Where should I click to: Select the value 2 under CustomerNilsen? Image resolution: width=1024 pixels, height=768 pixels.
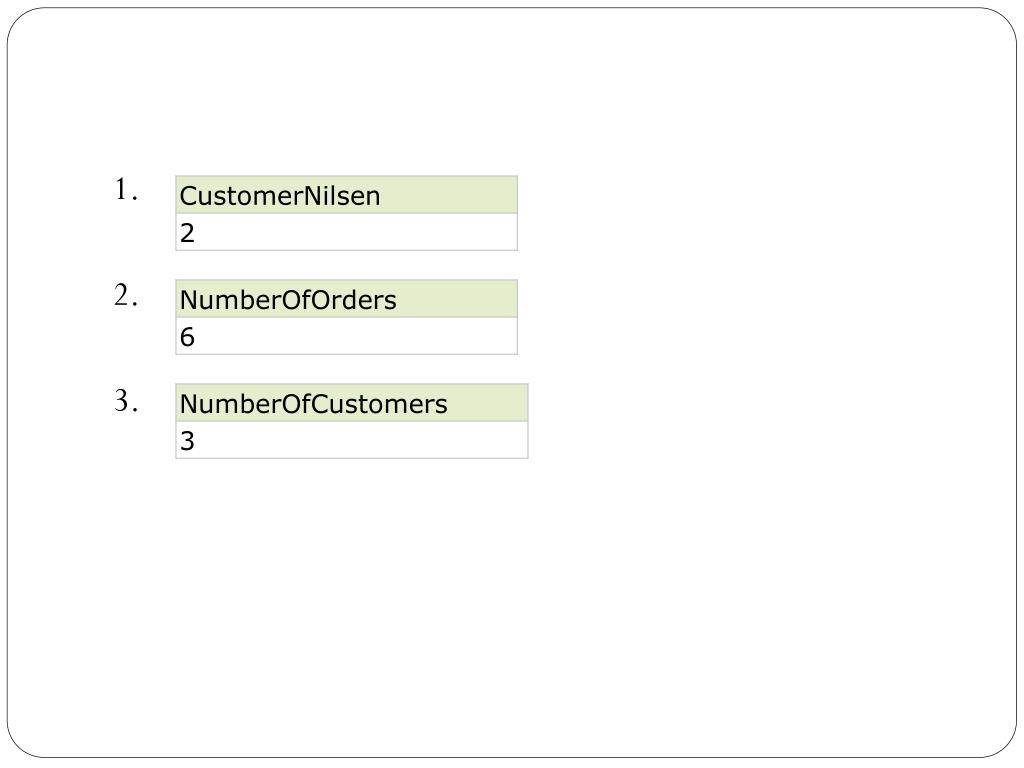click(x=187, y=233)
